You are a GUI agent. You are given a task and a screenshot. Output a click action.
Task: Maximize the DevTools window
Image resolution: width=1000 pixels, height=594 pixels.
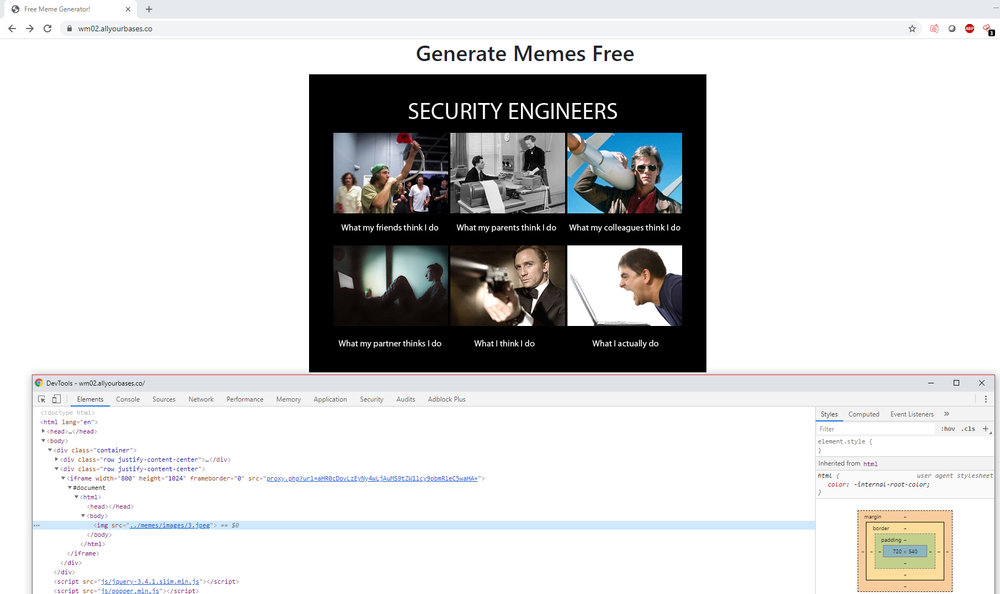click(956, 383)
